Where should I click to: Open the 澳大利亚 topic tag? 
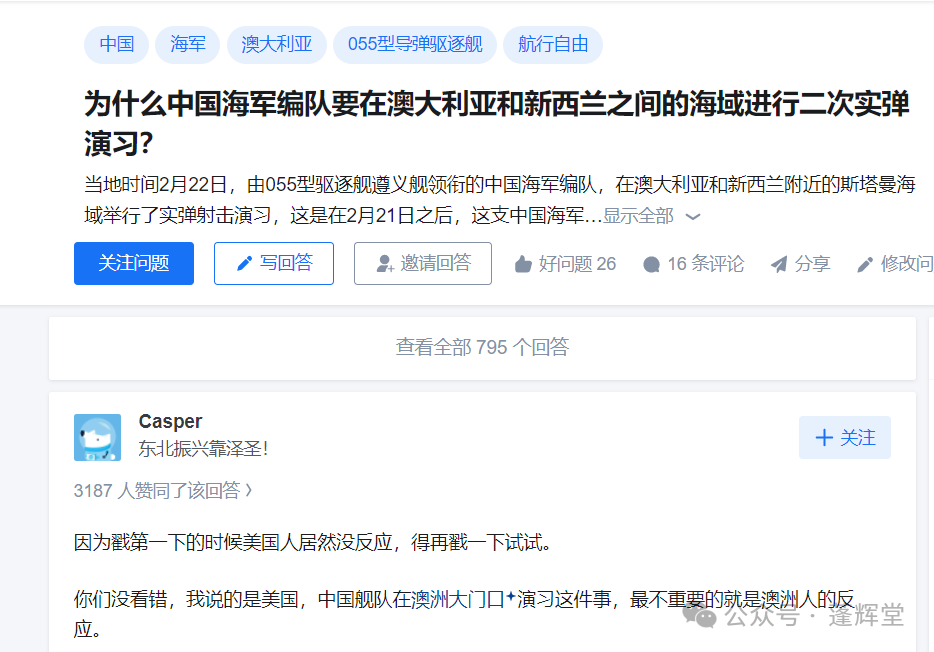click(x=276, y=45)
